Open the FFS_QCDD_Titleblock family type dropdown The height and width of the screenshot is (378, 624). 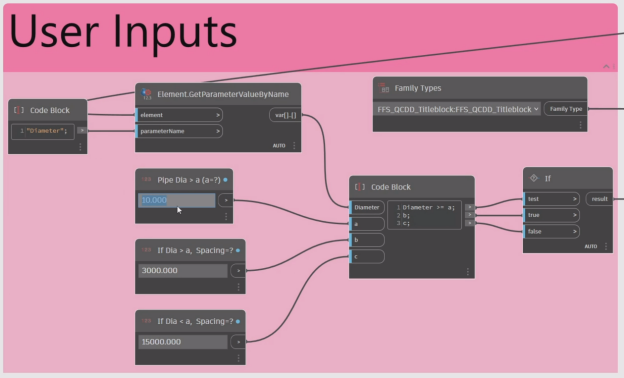457,109
